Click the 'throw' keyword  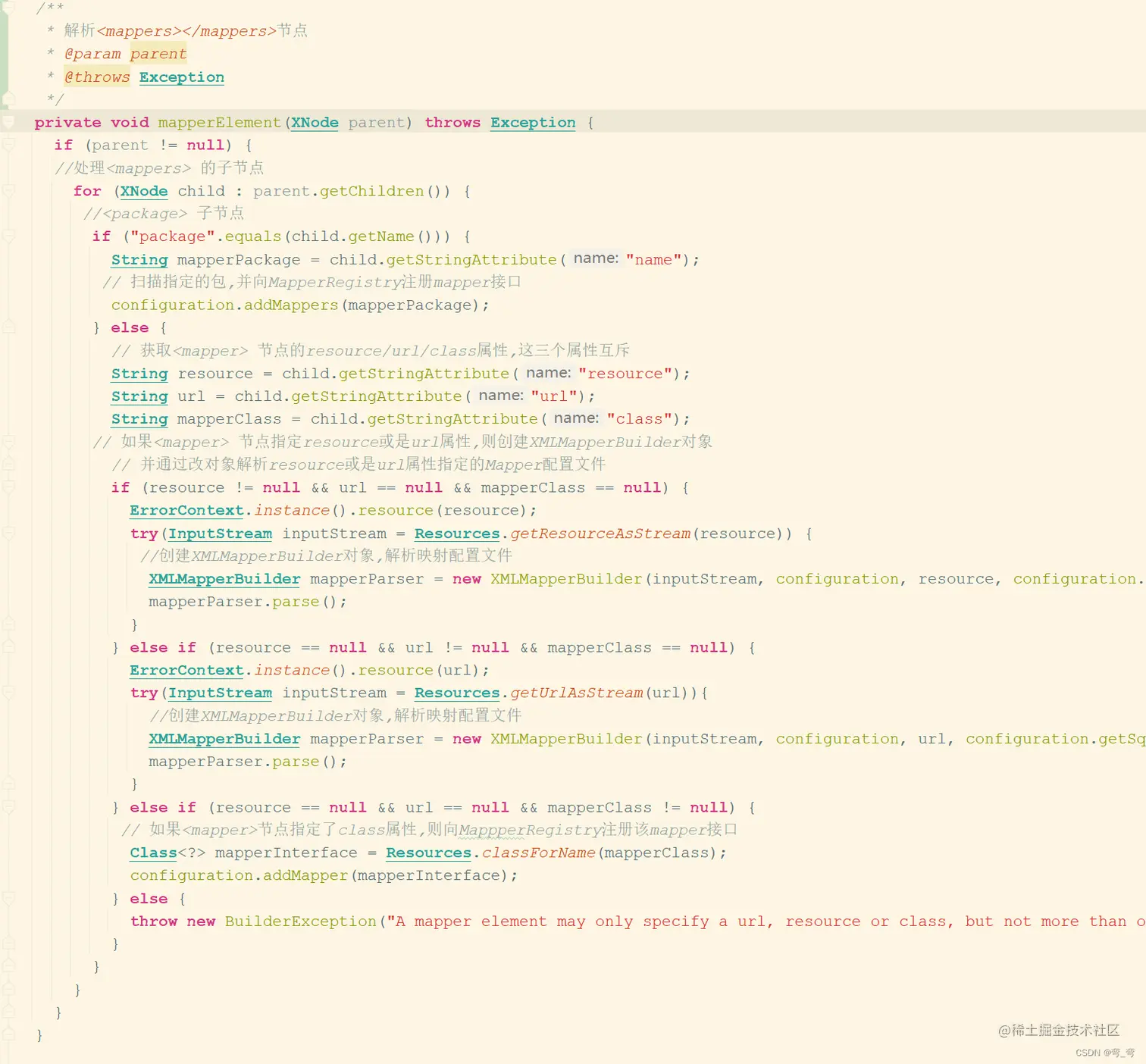(x=153, y=922)
